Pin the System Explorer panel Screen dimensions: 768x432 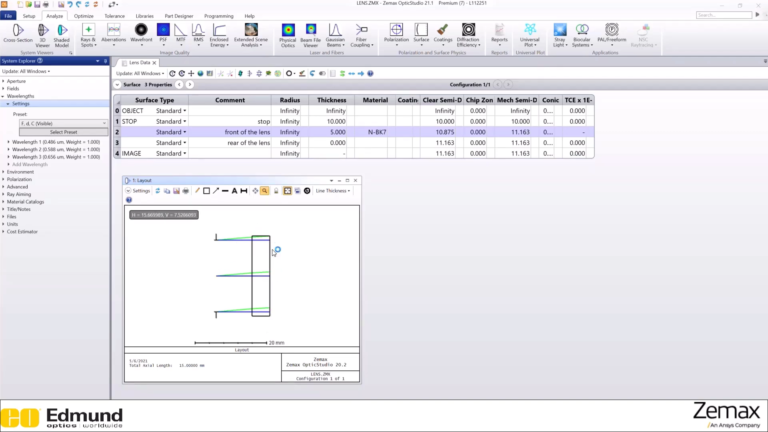[105, 61]
